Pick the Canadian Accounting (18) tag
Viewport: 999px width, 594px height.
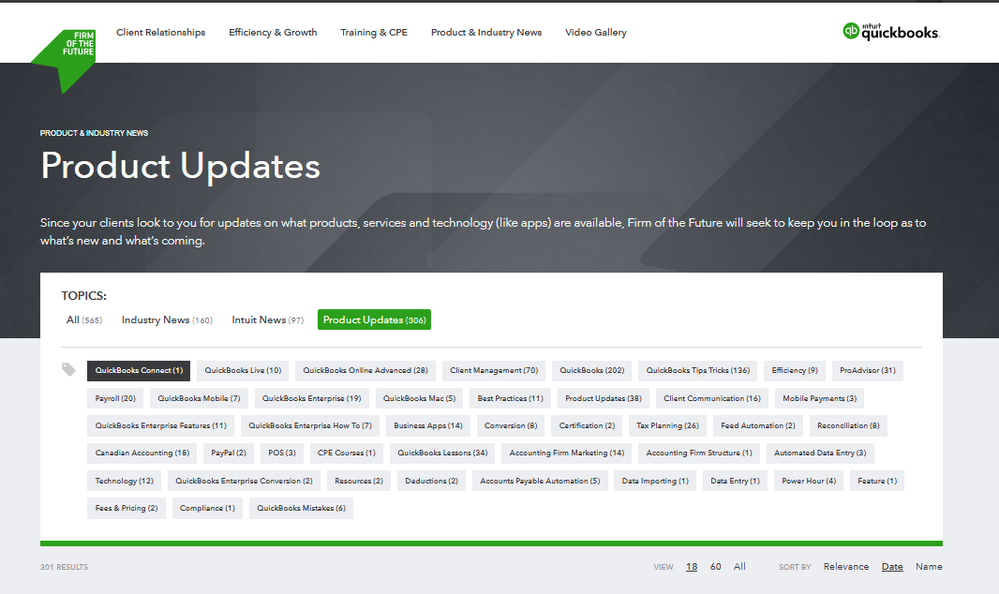point(142,453)
